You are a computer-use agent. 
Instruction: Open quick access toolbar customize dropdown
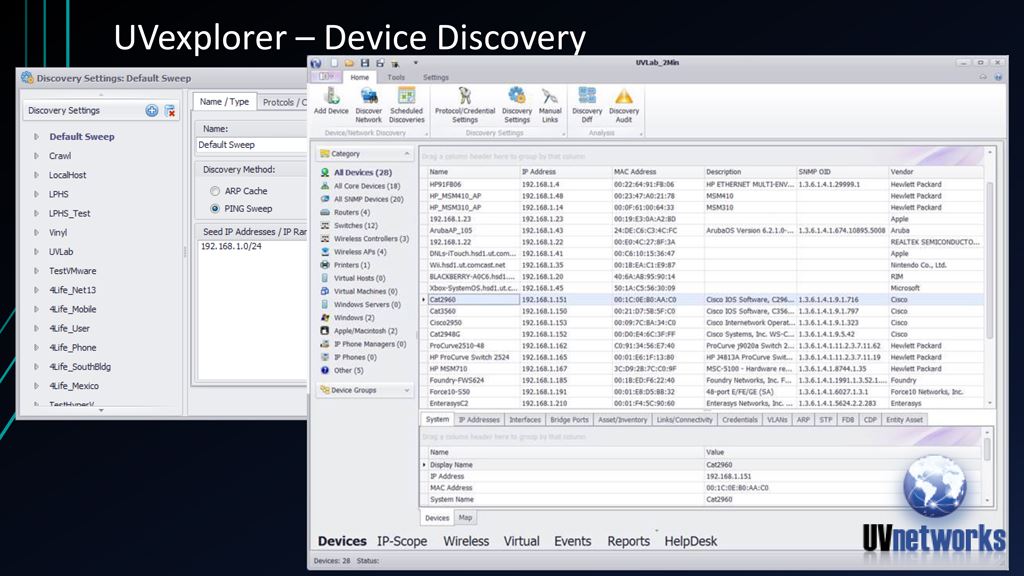[x=415, y=63]
